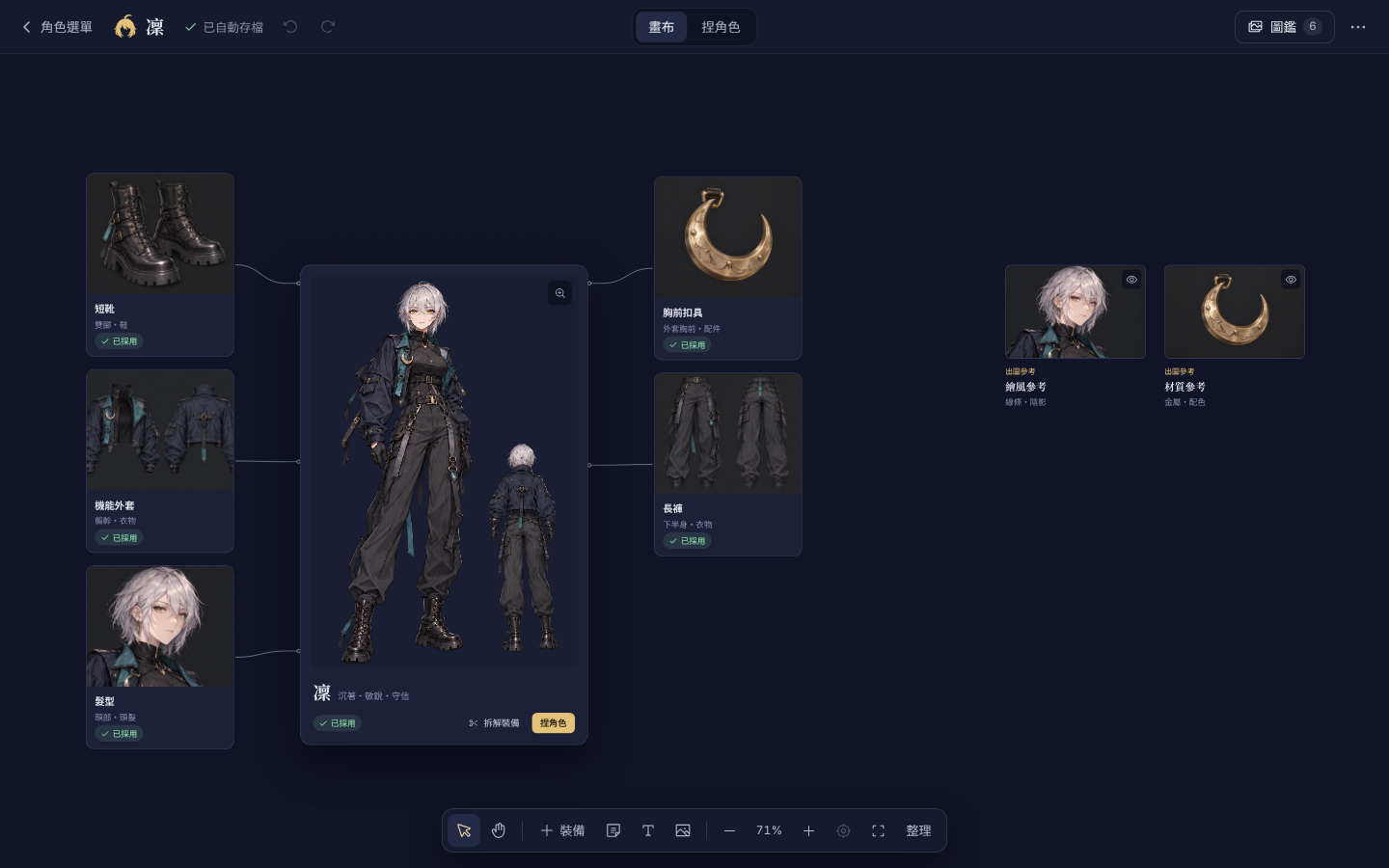Click the 材質參考 label text
The height and width of the screenshot is (868, 1389).
(1185, 387)
